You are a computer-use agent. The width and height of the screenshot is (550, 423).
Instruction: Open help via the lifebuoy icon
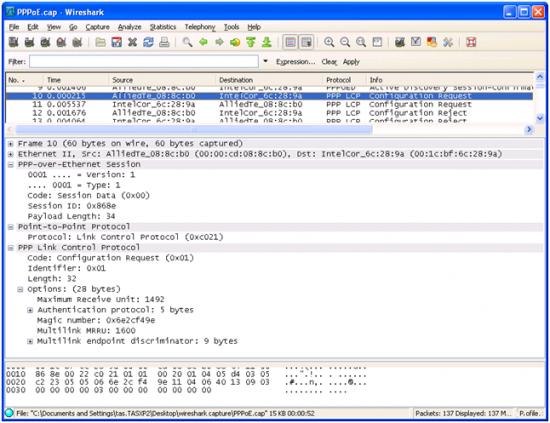coord(471,42)
